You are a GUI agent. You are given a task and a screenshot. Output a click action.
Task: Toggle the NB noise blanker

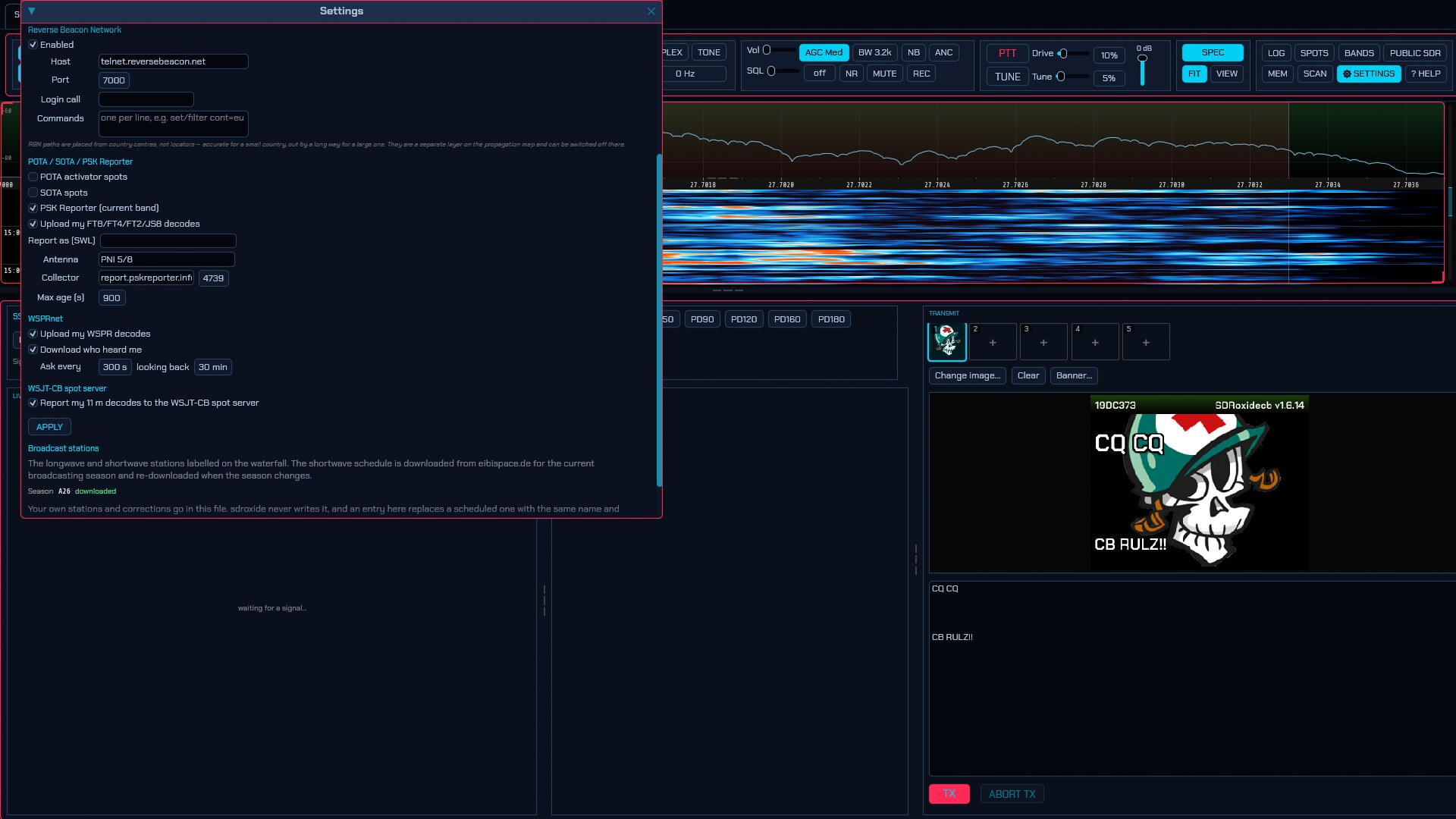[913, 52]
